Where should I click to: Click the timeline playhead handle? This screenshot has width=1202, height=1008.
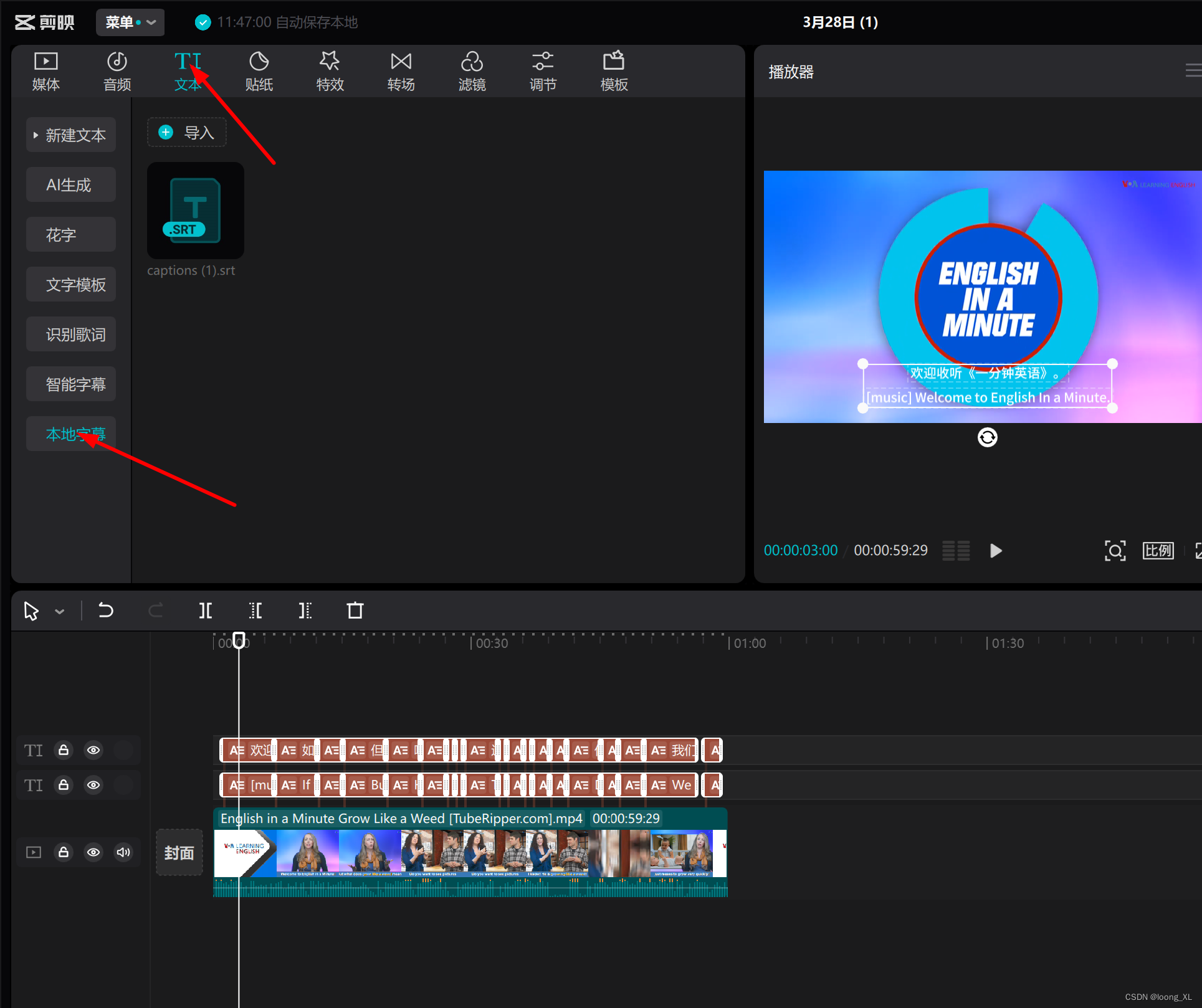(239, 640)
